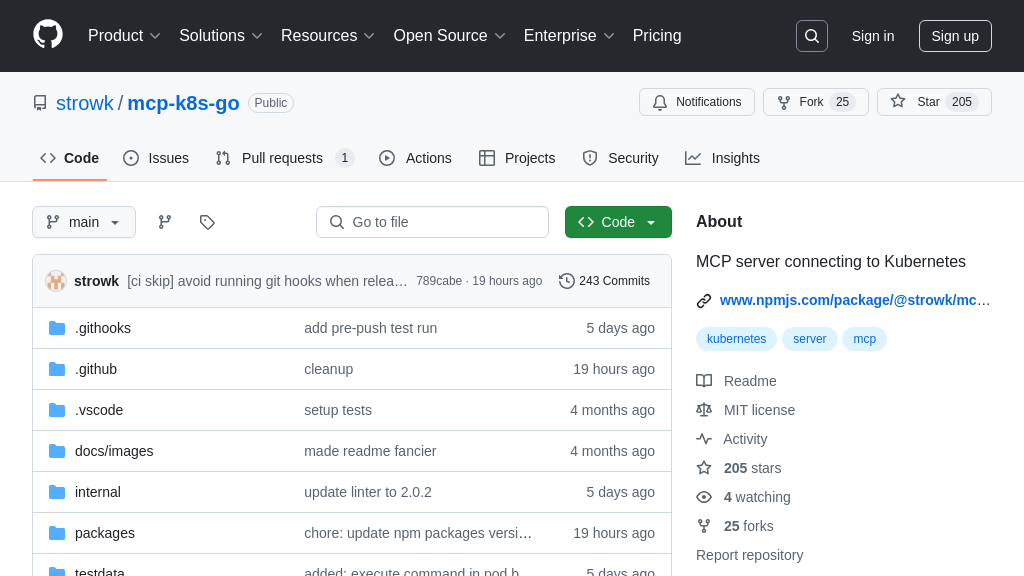Click the .vscode folder icon
The image size is (1024, 576).
click(x=57, y=410)
